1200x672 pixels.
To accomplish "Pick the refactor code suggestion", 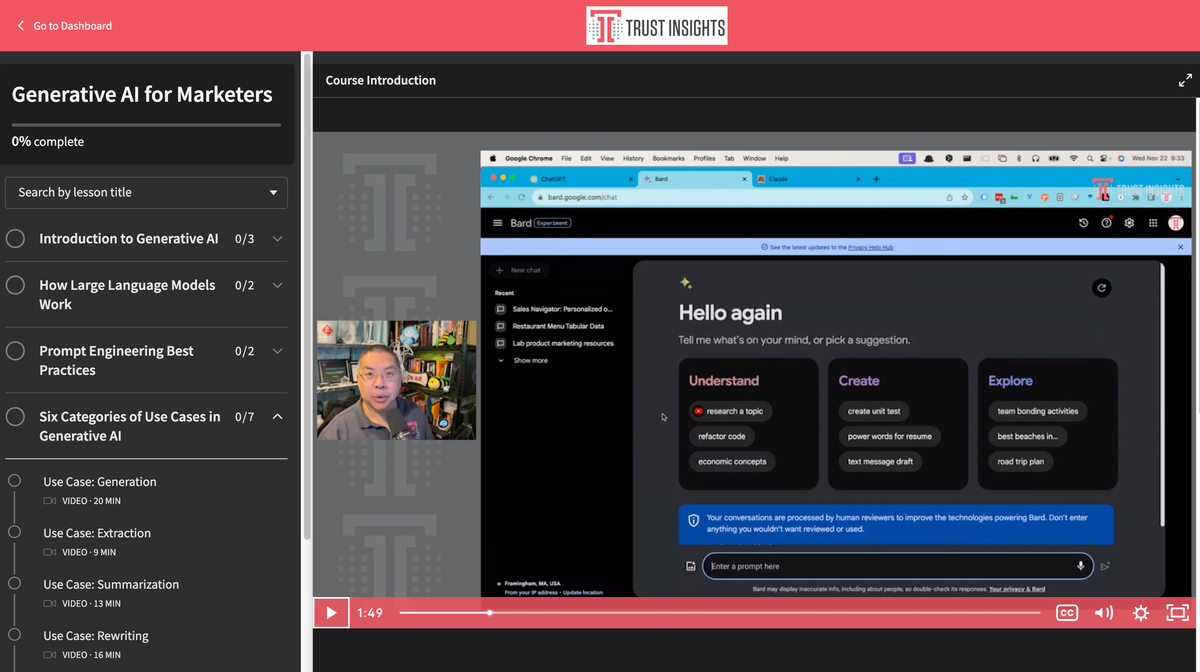I will [722, 436].
